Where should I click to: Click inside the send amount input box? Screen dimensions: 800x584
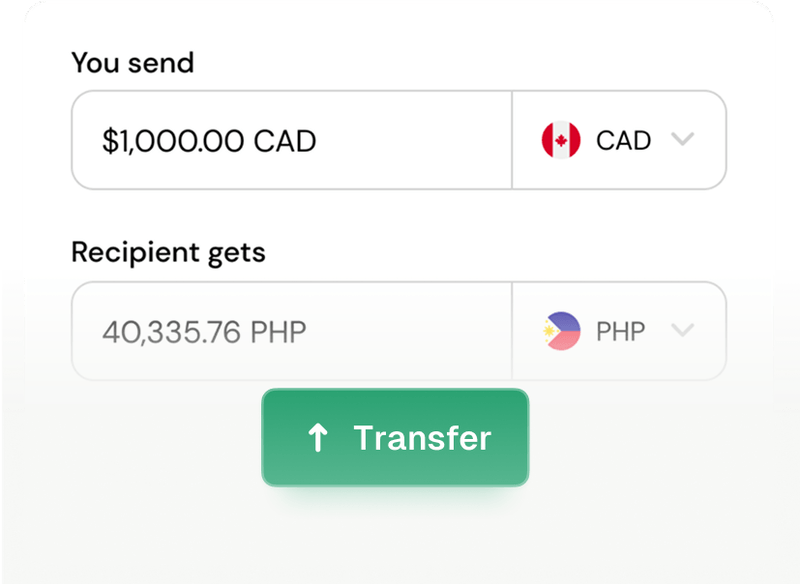coord(290,140)
